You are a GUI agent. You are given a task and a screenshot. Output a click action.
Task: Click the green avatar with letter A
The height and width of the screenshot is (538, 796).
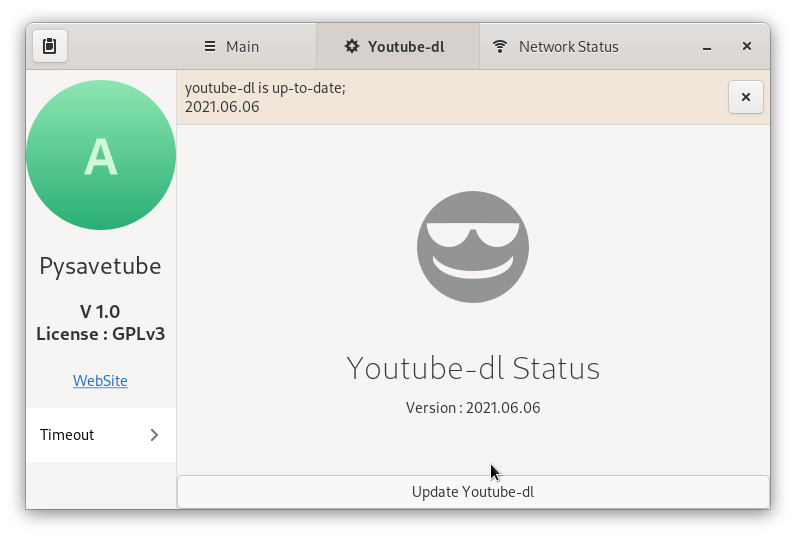pyautogui.click(x=101, y=155)
